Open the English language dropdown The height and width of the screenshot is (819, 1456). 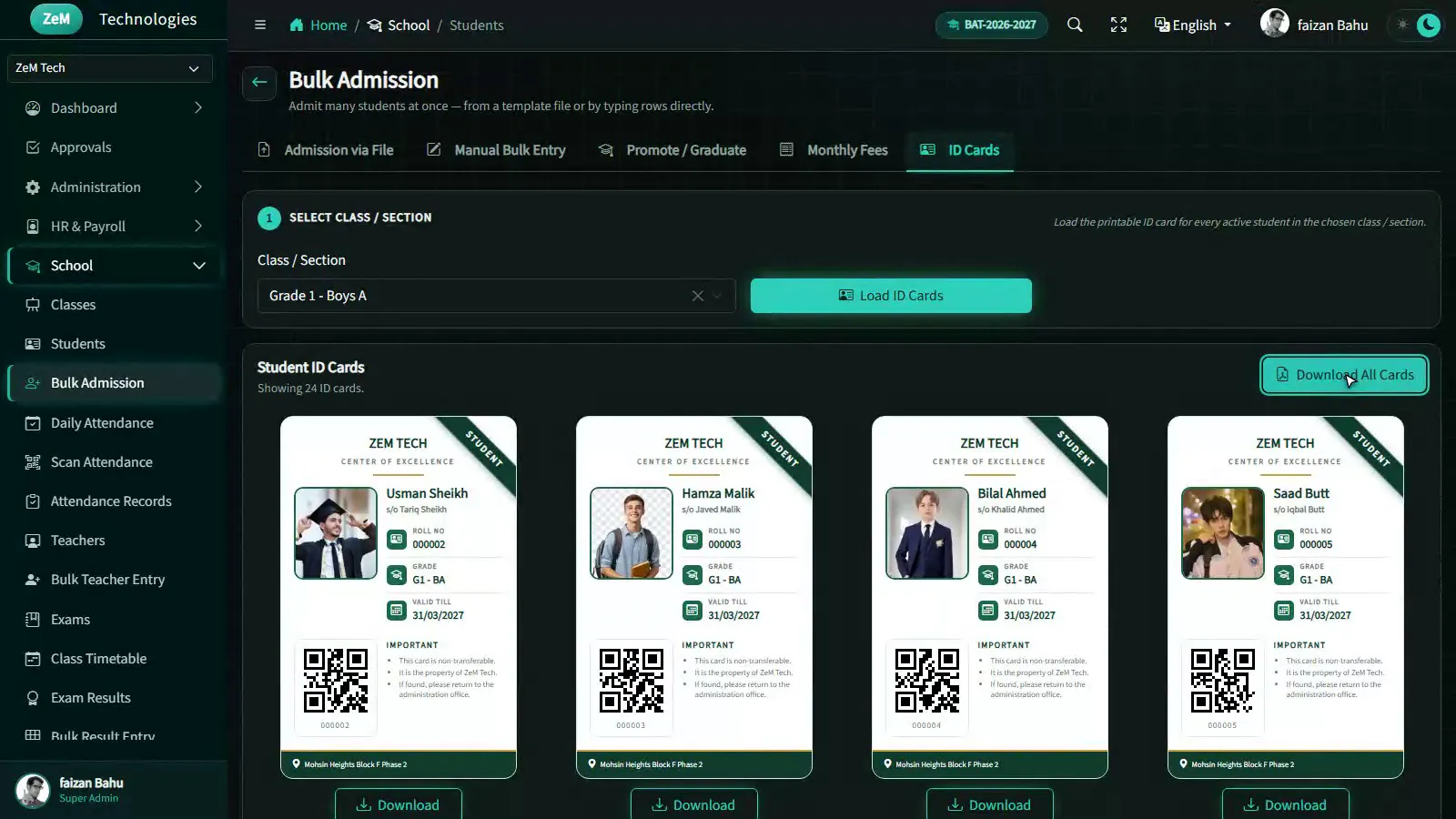(1192, 25)
